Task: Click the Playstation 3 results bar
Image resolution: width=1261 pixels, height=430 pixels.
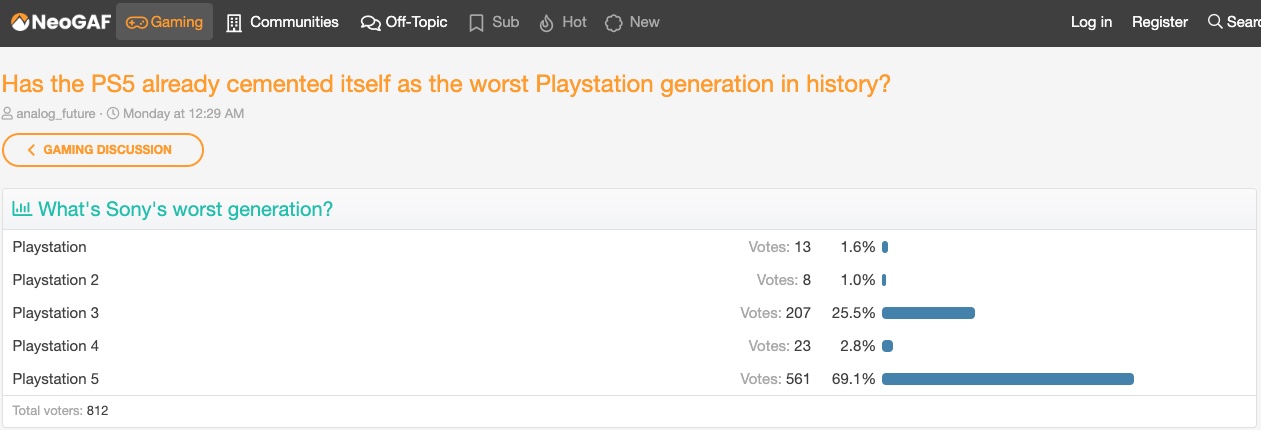Action: [x=928, y=313]
